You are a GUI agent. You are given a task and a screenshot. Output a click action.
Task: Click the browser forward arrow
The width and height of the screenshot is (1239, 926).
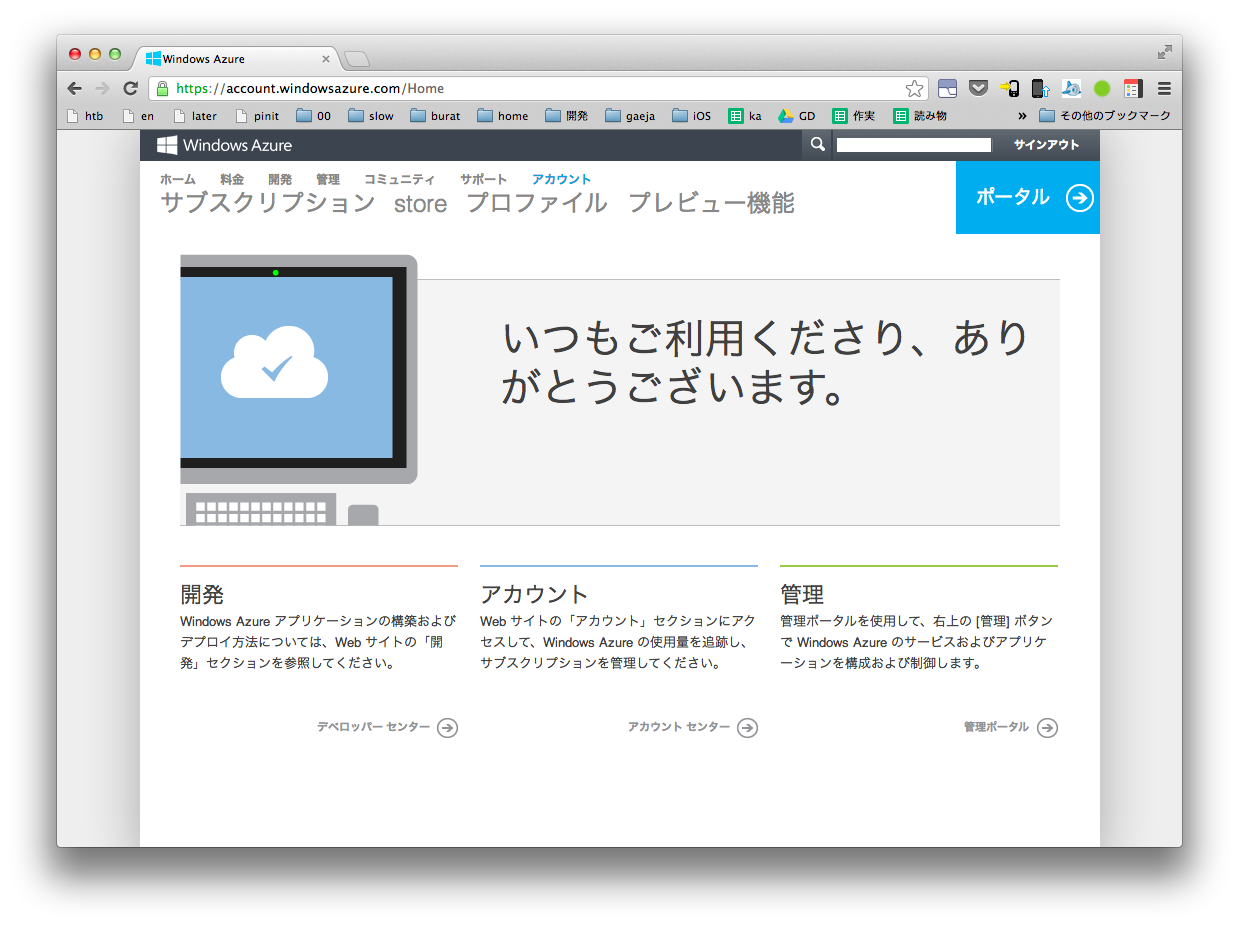102,88
